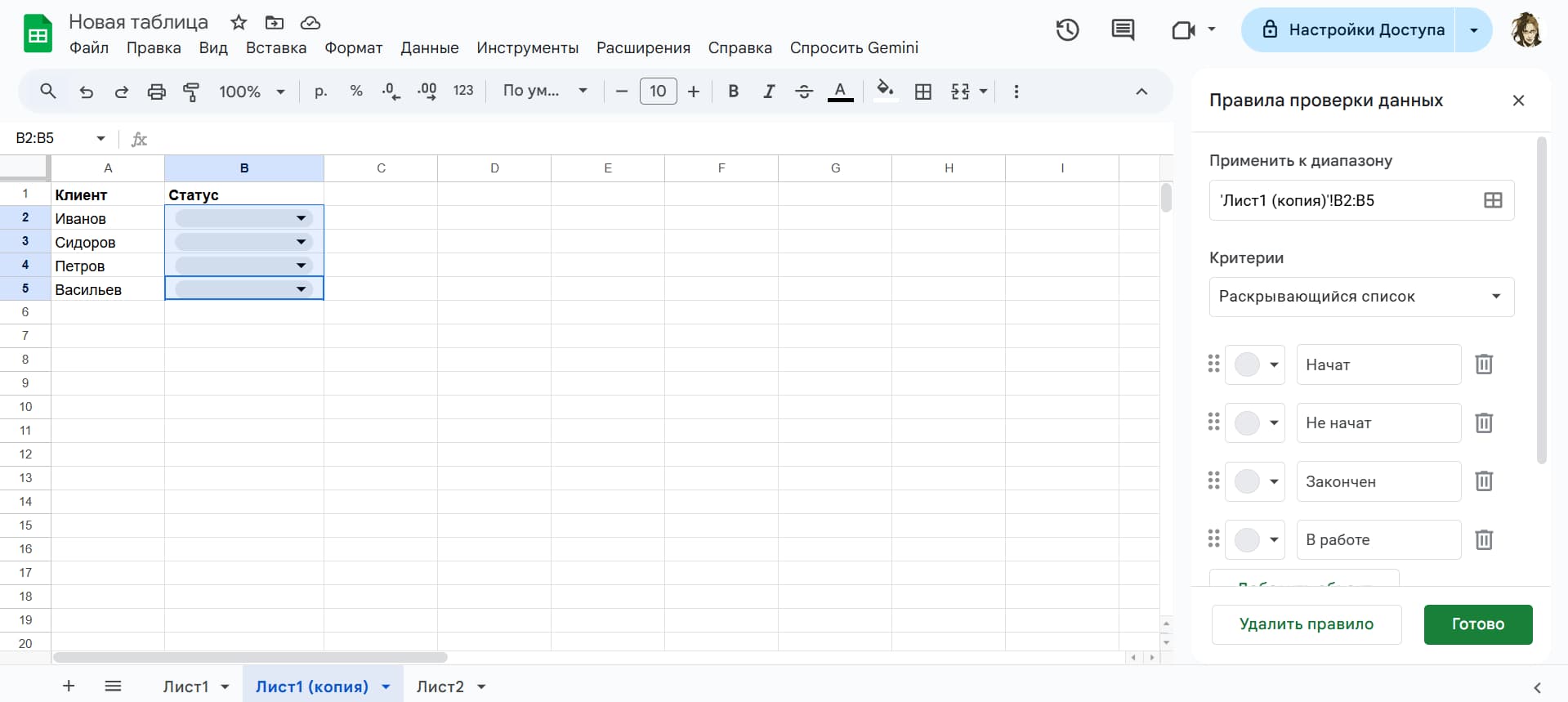Toggle italic formatting
The image size is (1568, 702).
click(769, 92)
